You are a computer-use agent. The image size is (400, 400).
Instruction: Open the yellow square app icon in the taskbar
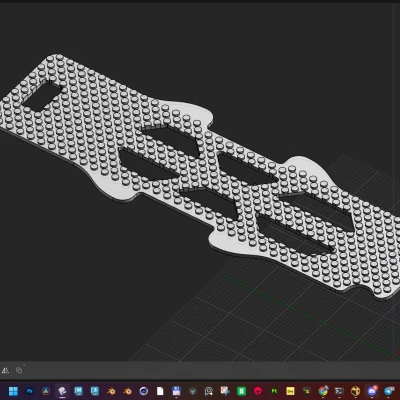291,391
